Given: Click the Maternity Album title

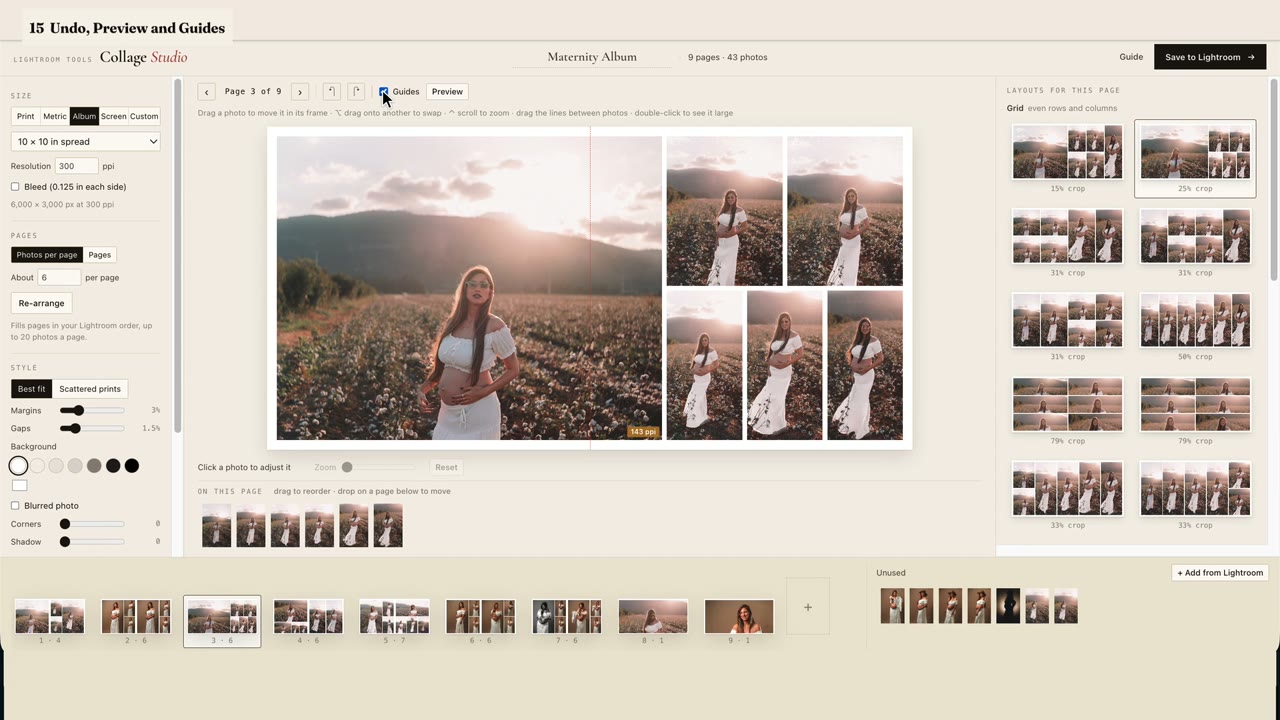Looking at the screenshot, I should 592,57.
